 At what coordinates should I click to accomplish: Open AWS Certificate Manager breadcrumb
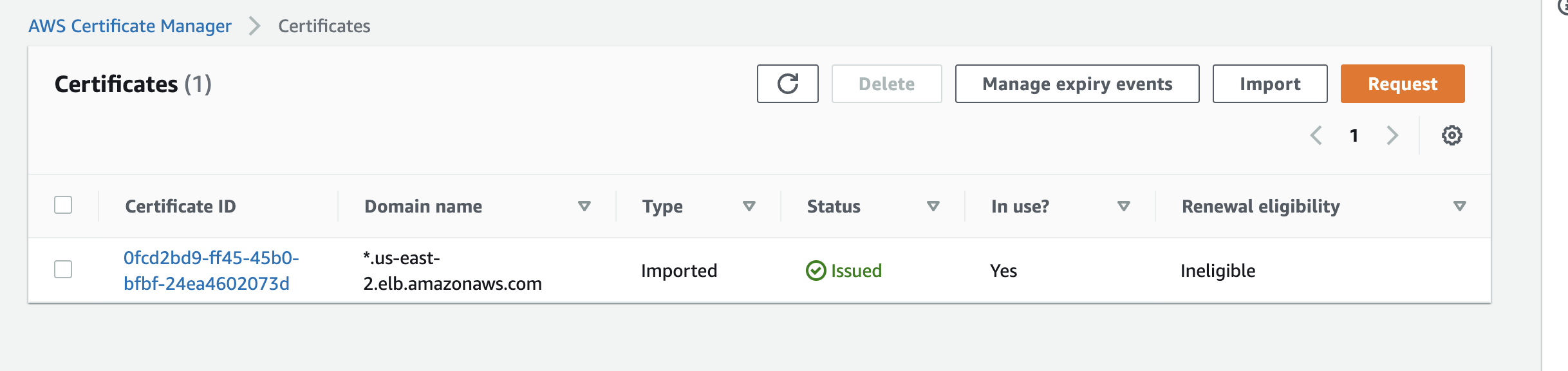coord(130,26)
